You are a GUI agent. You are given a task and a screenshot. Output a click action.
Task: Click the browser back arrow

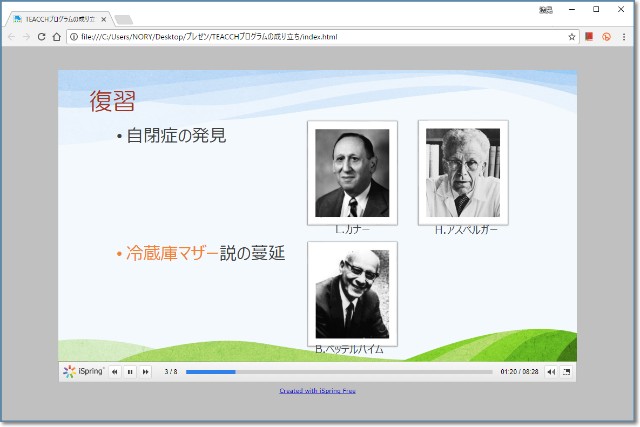coord(11,37)
